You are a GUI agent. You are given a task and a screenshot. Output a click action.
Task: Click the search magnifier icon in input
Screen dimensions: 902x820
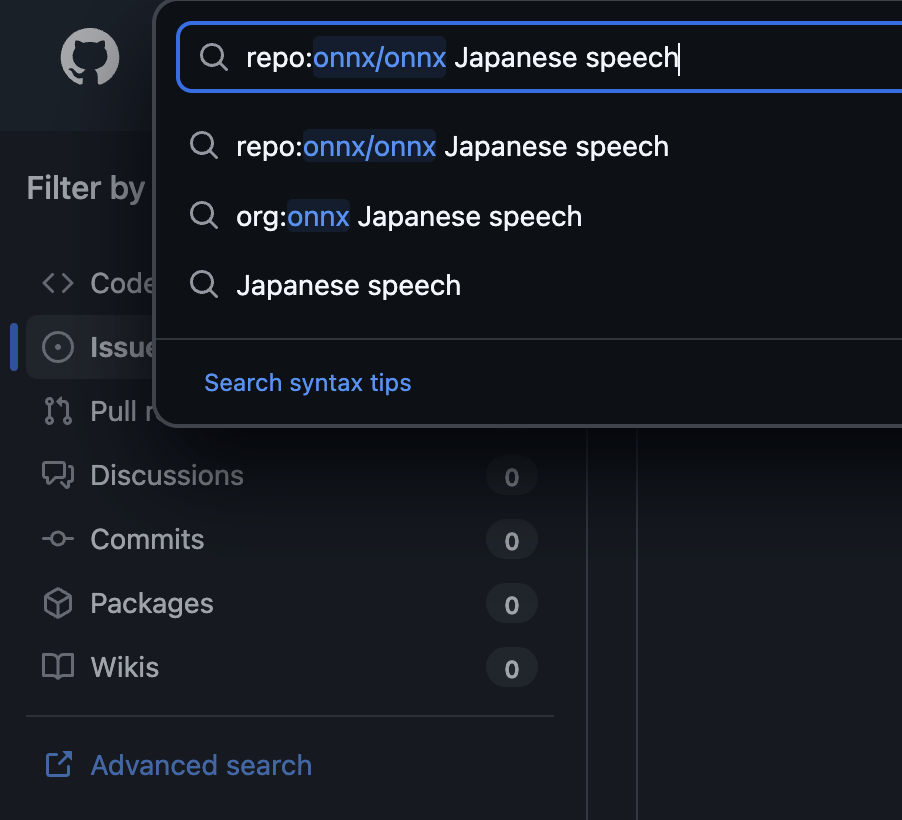(213, 57)
